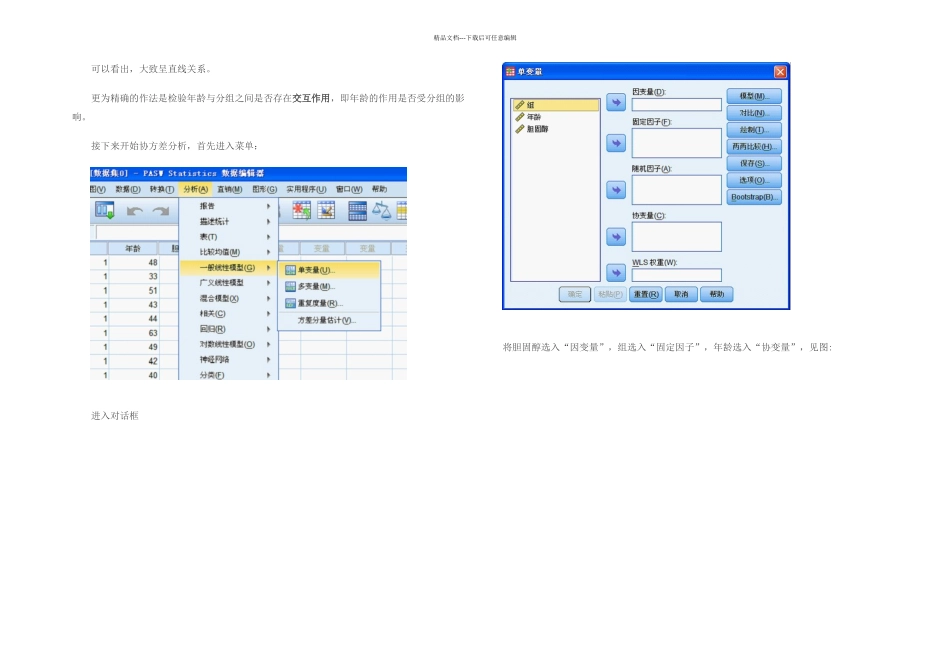Click the Bootstrap(B) button
The image size is (950, 672).
(754, 197)
